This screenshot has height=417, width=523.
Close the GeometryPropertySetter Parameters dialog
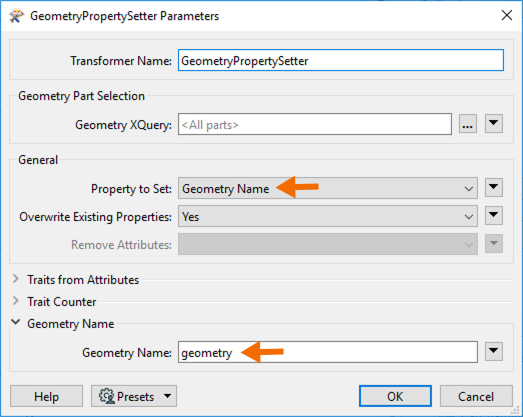[x=507, y=15]
